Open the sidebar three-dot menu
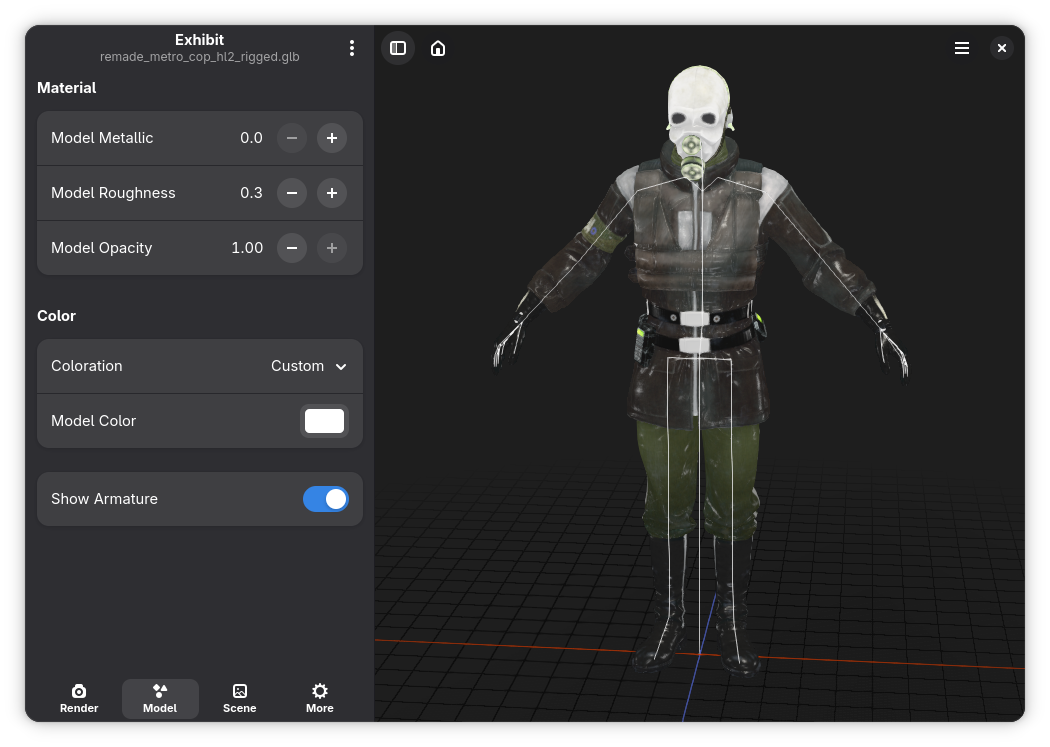The height and width of the screenshot is (747, 1050). 352,48
